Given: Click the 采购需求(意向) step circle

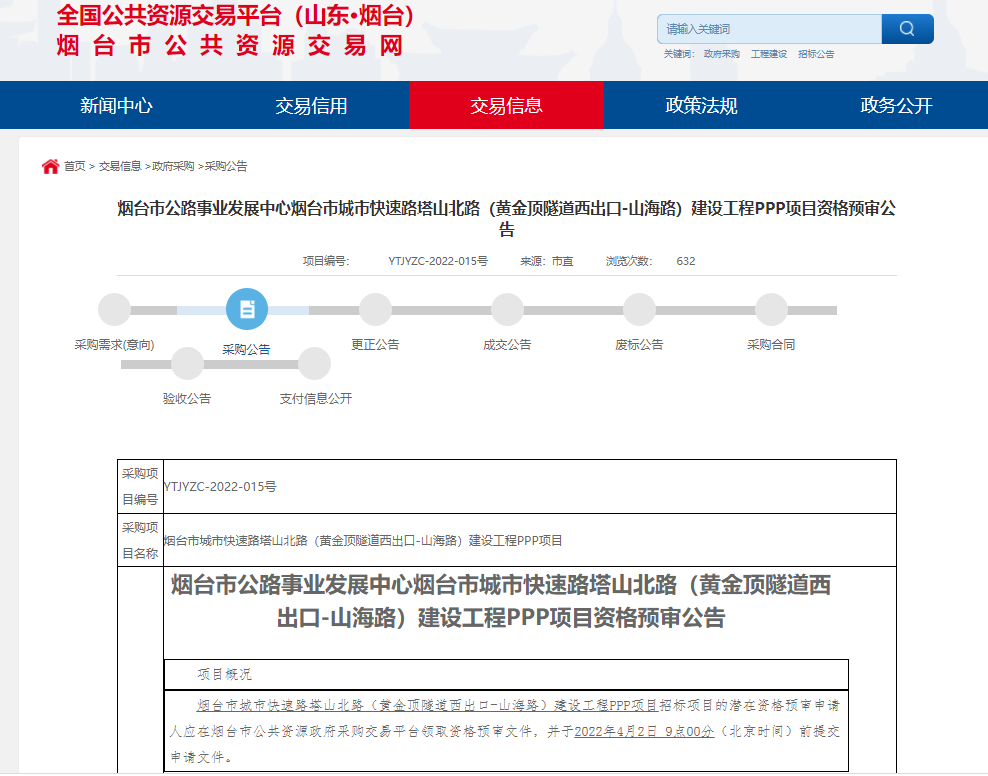Looking at the screenshot, I should click(x=114, y=310).
